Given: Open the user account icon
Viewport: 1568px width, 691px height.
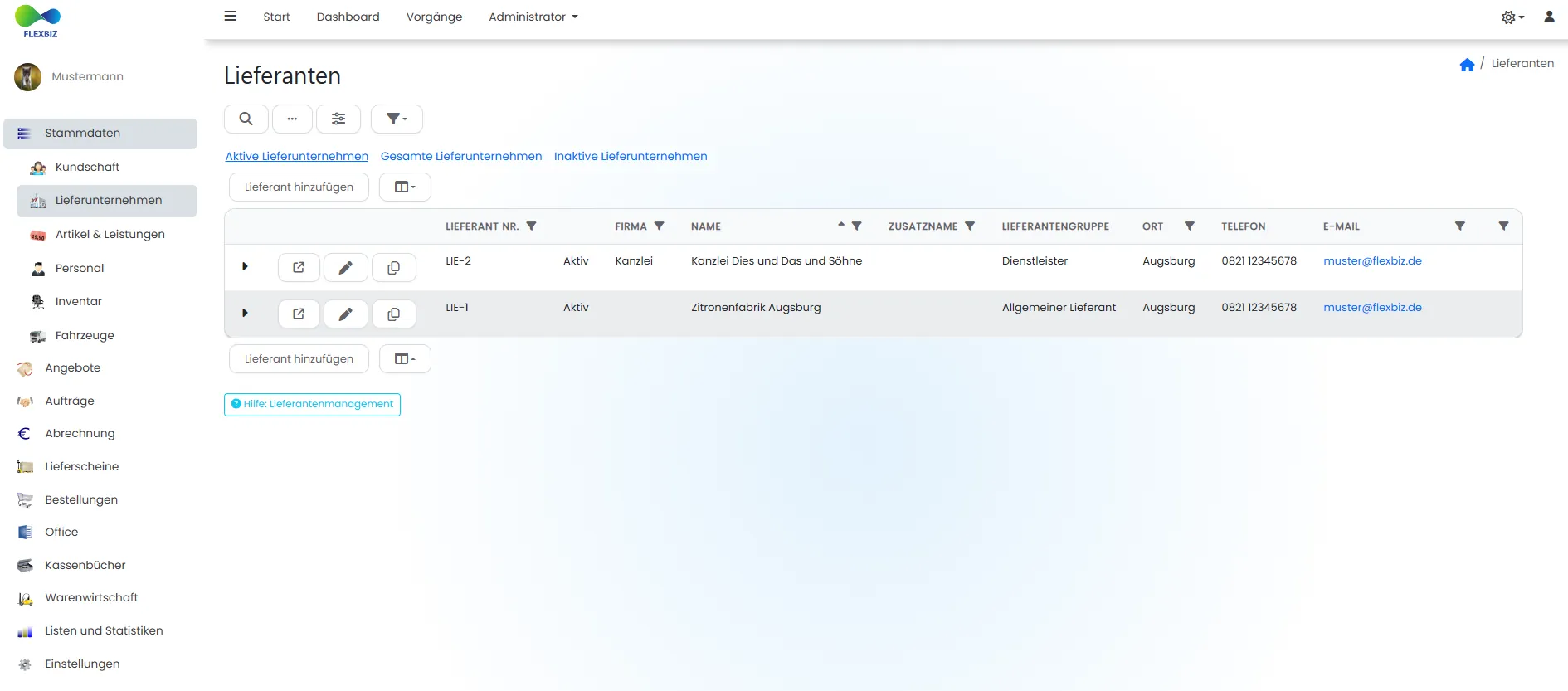Looking at the screenshot, I should pyautogui.click(x=1549, y=17).
